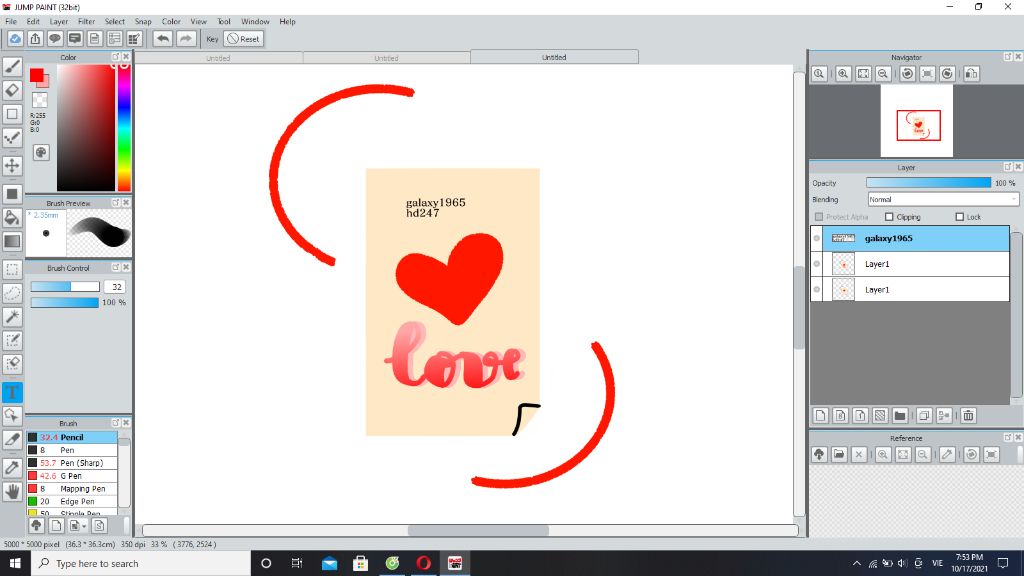
Task: Toggle the Protect Alpha checkbox
Action: [x=819, y=217]
